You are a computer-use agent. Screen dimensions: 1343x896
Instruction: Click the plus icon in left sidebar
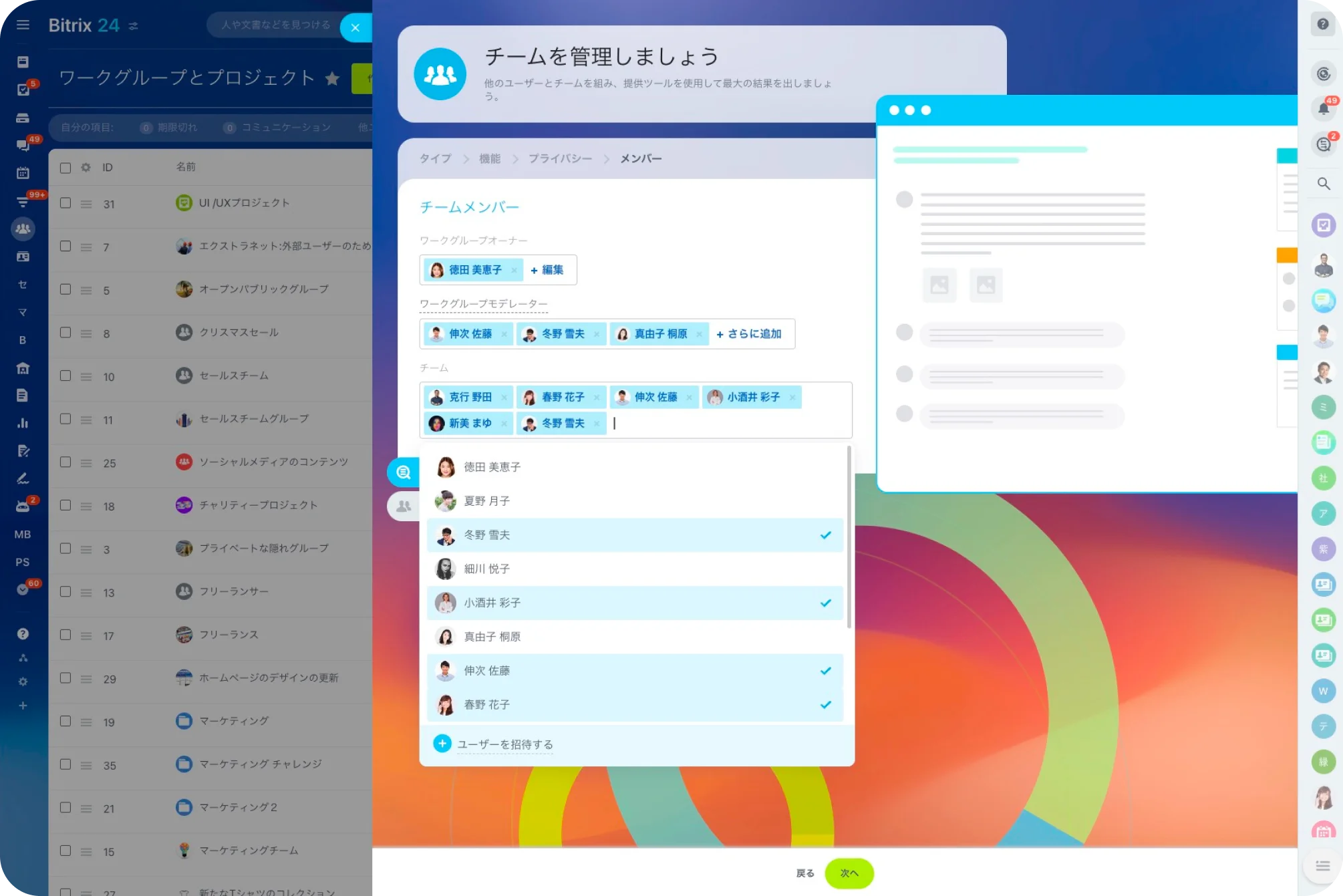pyautogui.click(x=23, y=706)
